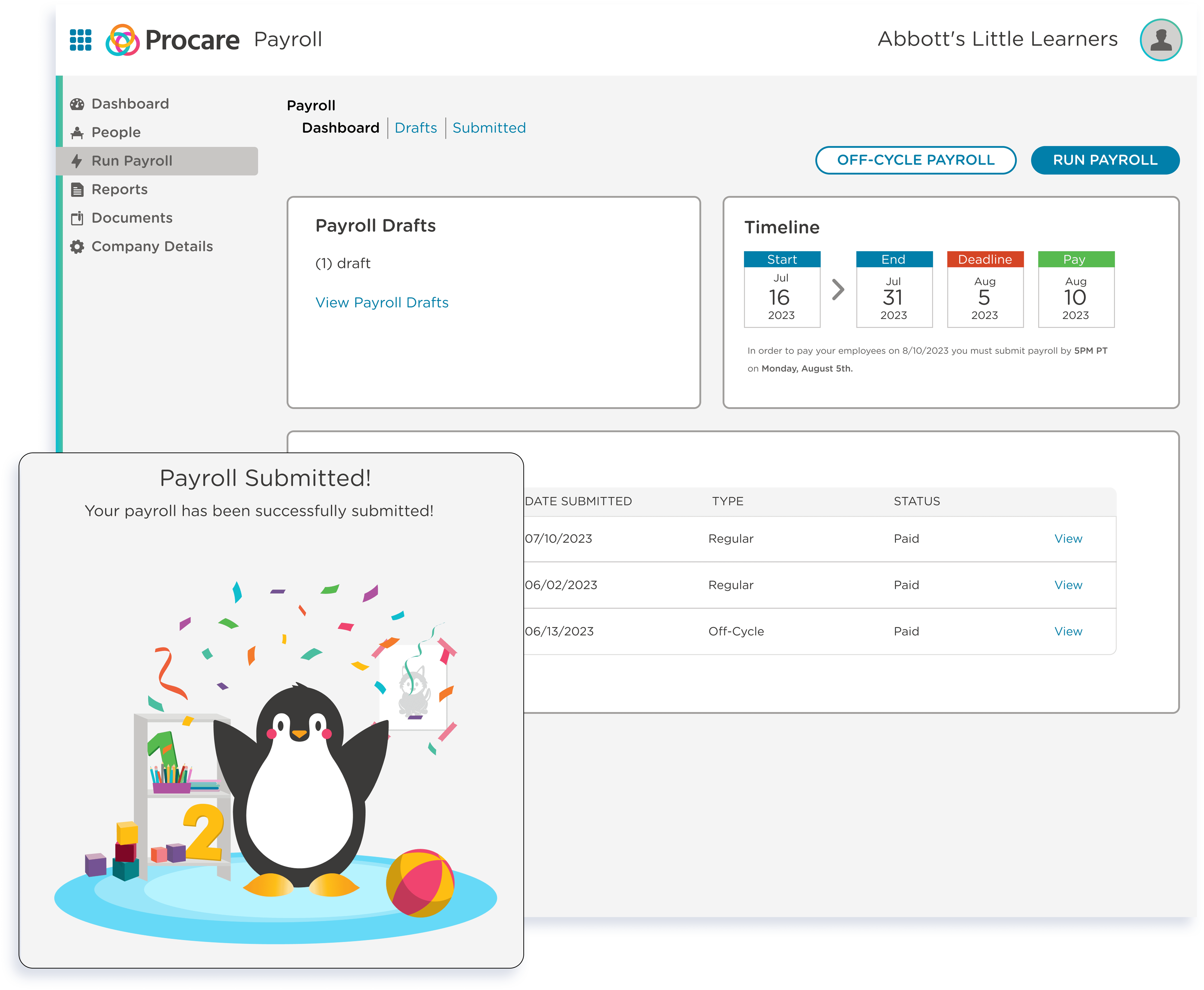Screen dimensions: 1204x990
Task: Click the People icon in sidebar
Action: click(x=77, y=133)
